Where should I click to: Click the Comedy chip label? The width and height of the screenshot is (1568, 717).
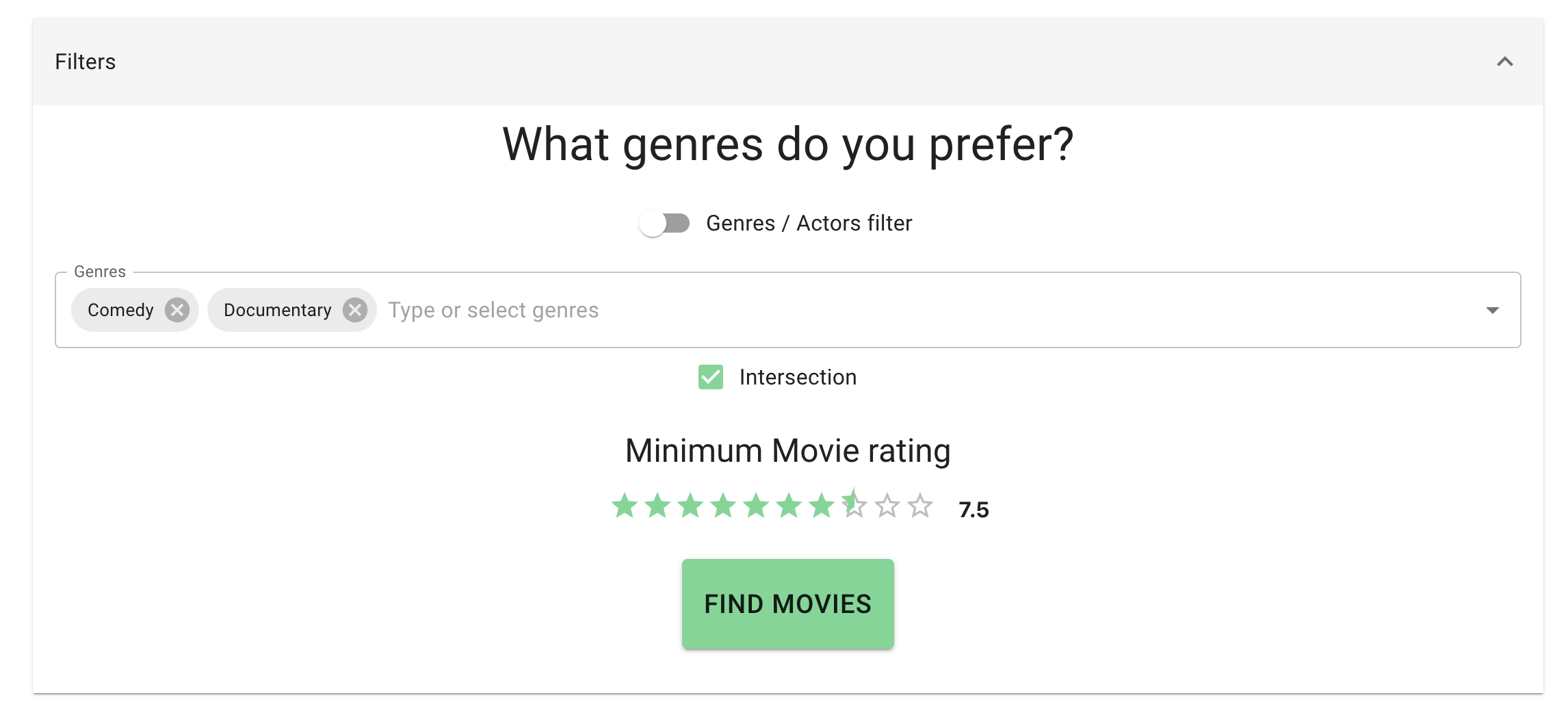pyautogui.click(x=120, y=310)
